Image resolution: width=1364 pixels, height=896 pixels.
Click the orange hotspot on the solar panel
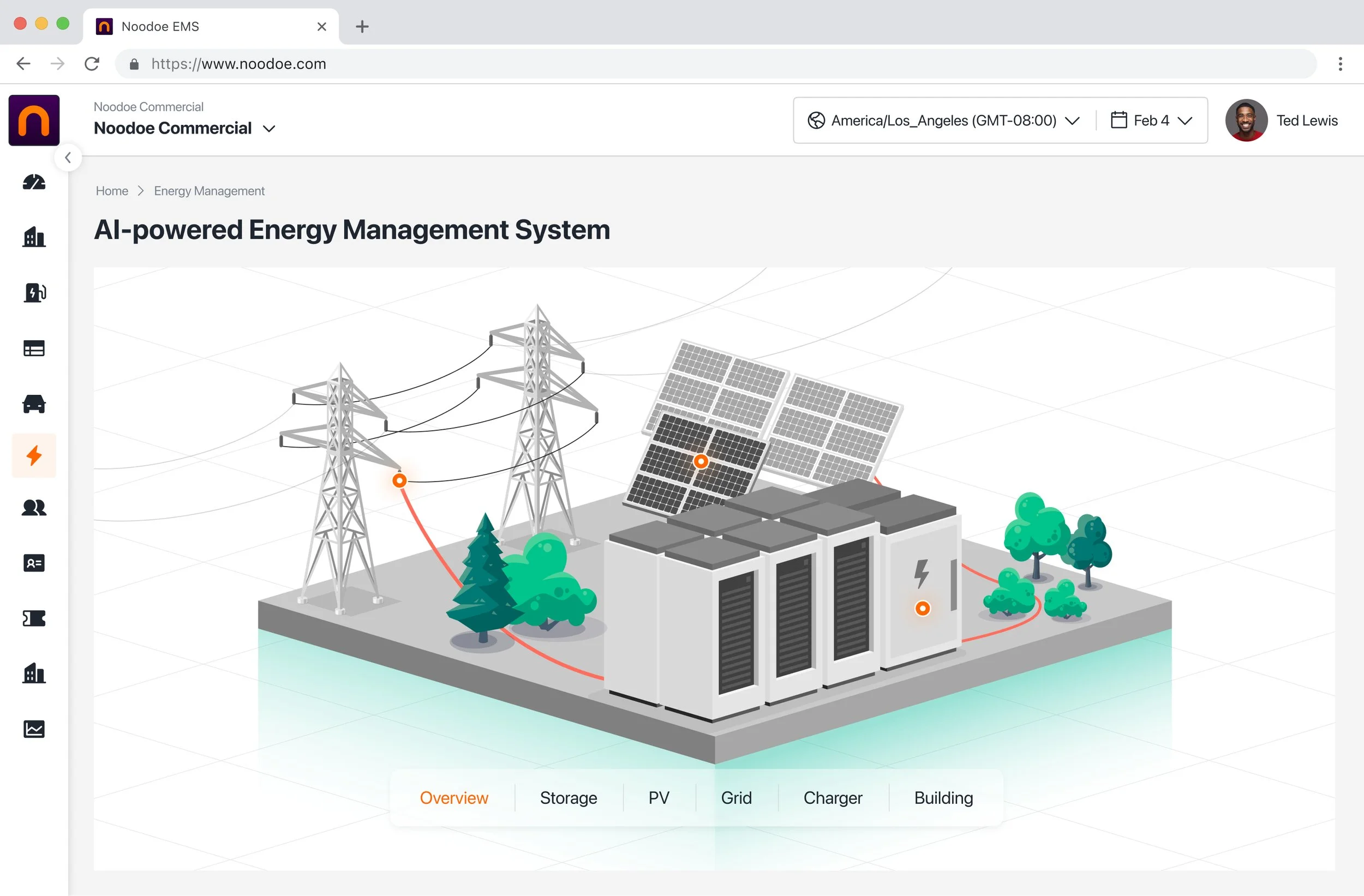701,461
